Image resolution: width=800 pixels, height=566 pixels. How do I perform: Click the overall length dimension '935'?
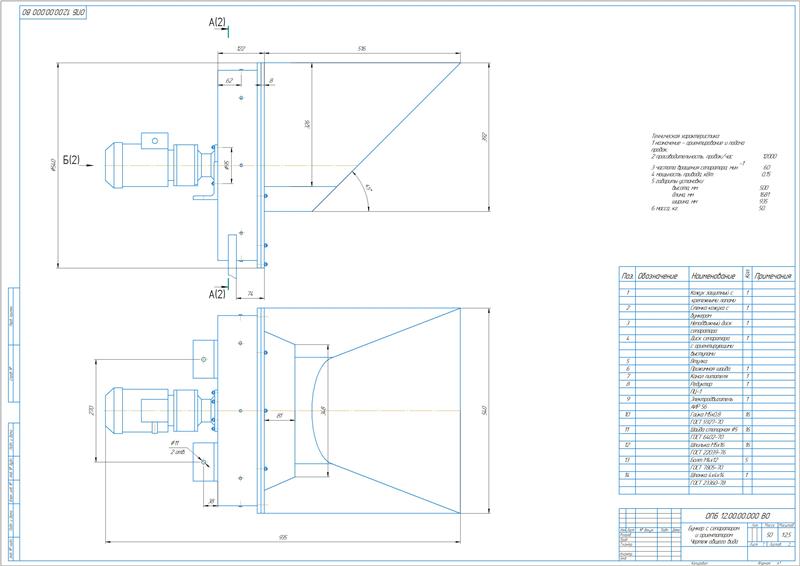(283, 537)
